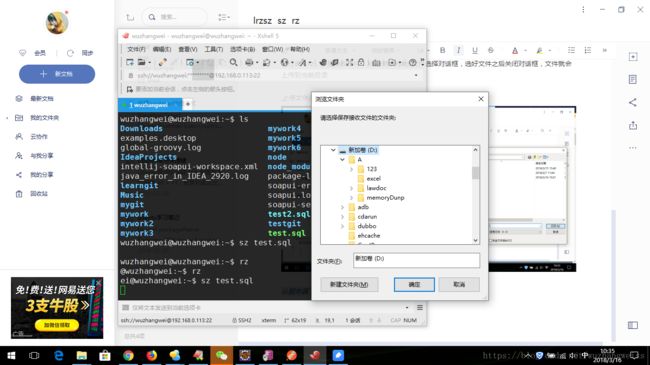This screenshot has width=650, height=365.
Task: Click the 新建文件夹(M) button
Action: (349, 285)
